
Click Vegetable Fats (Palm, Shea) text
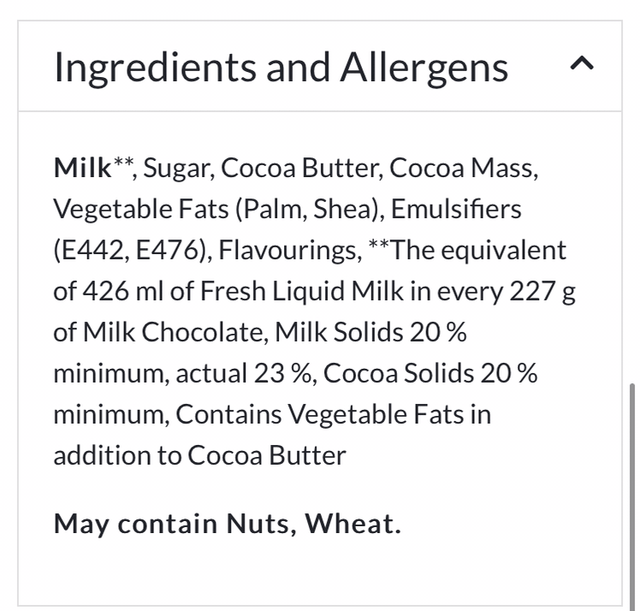click(216, 209)
